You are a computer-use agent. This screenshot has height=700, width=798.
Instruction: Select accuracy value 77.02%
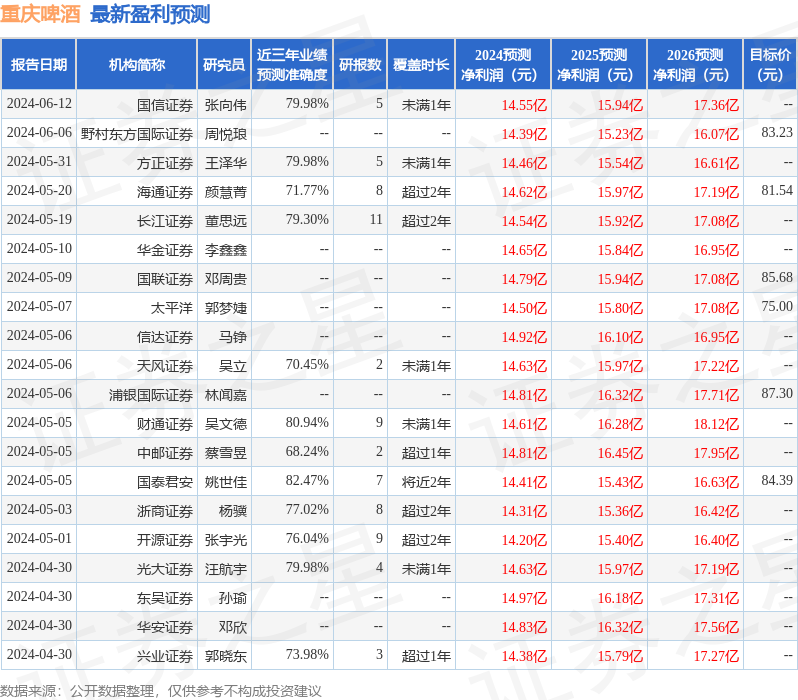(x=307, y=510)
